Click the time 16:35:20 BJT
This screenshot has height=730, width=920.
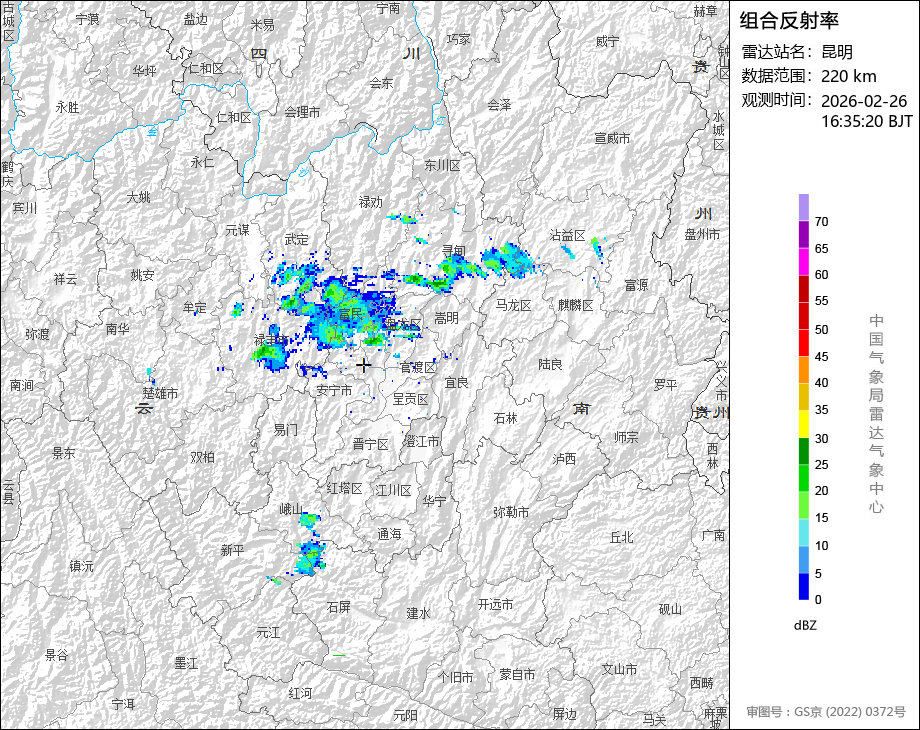[x=867, y=121]
